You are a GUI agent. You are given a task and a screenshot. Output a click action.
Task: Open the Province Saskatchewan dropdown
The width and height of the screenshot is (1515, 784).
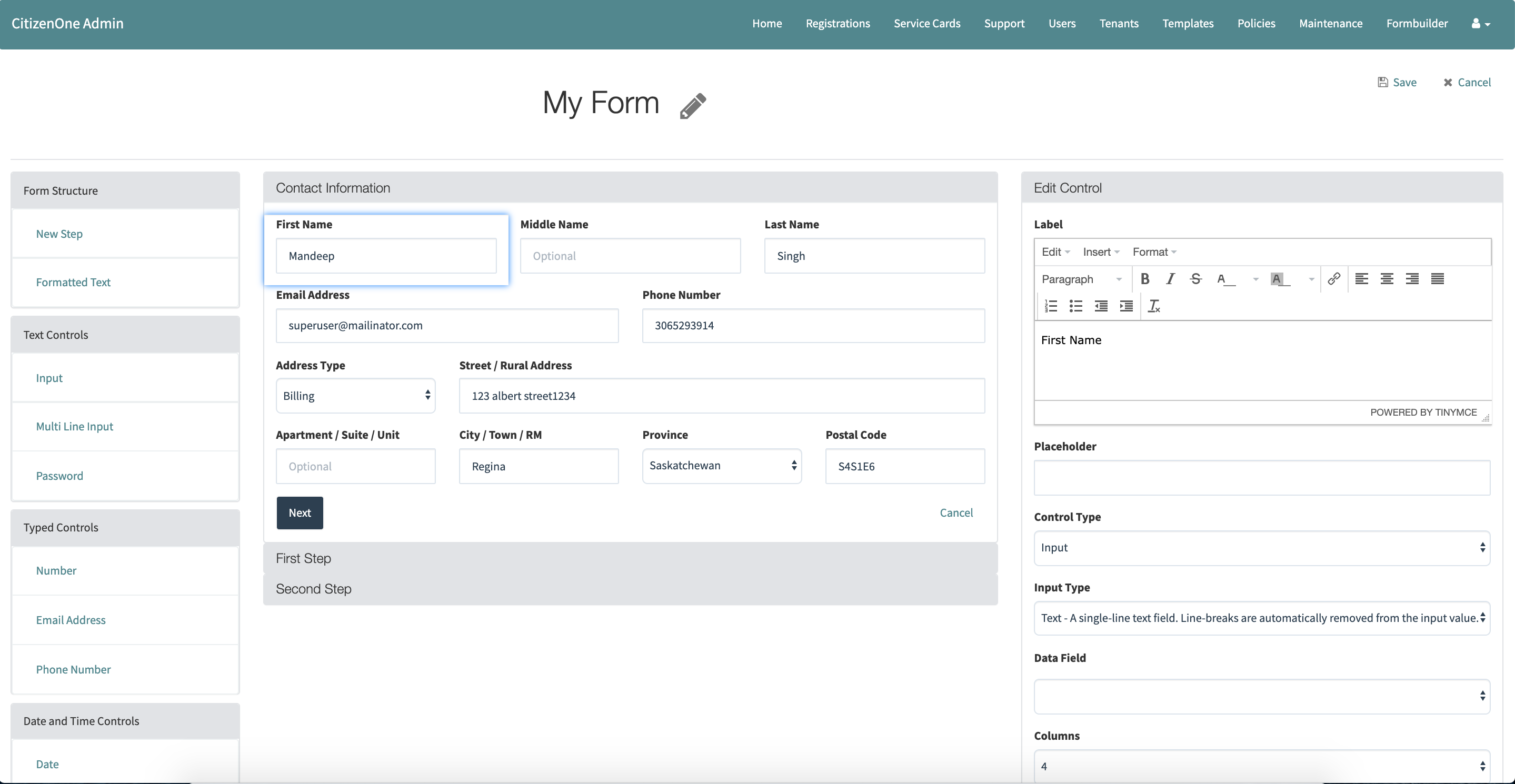coord(722,466)
